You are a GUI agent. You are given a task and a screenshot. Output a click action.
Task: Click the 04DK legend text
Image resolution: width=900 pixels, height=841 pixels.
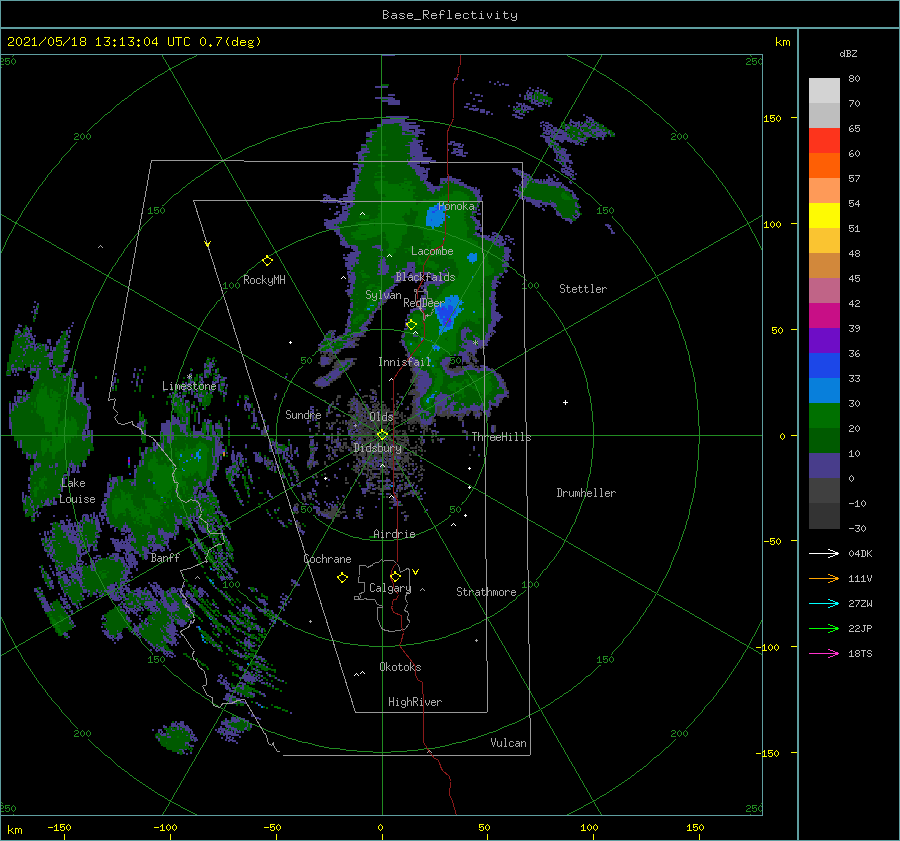[x=860, y=553]
